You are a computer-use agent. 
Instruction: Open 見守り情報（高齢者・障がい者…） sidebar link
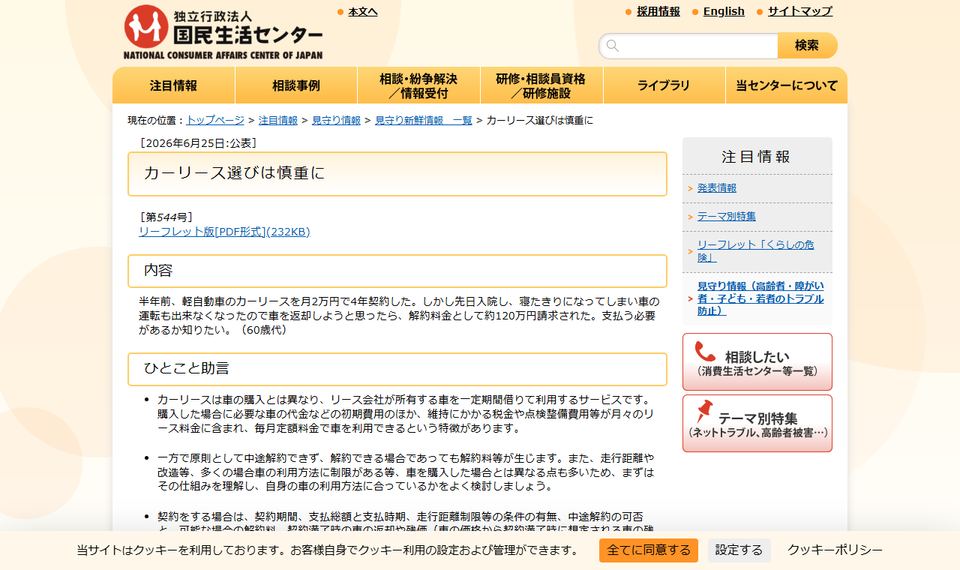coord(760,299)
